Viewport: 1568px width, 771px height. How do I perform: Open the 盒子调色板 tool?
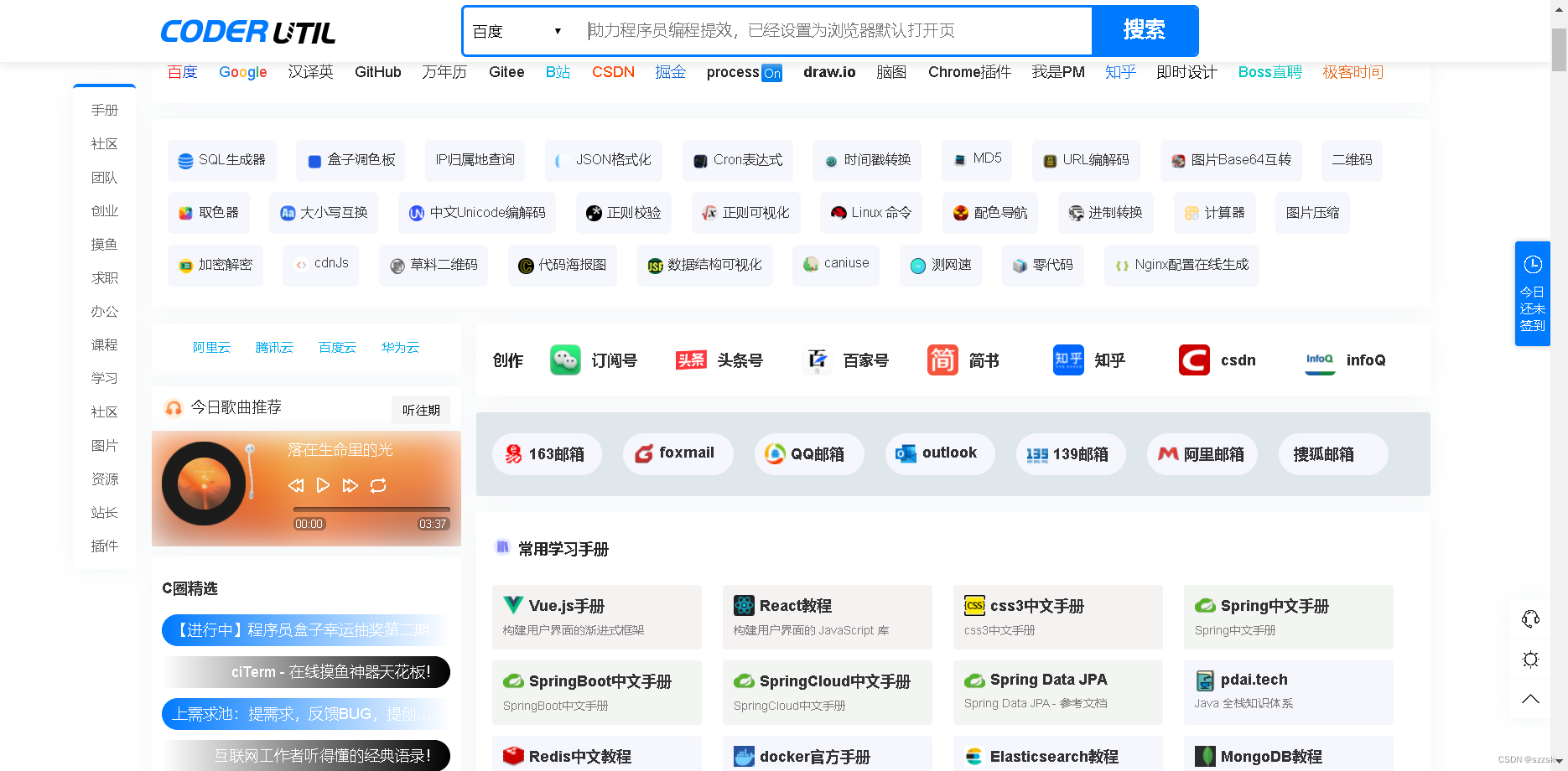[350, 161]
